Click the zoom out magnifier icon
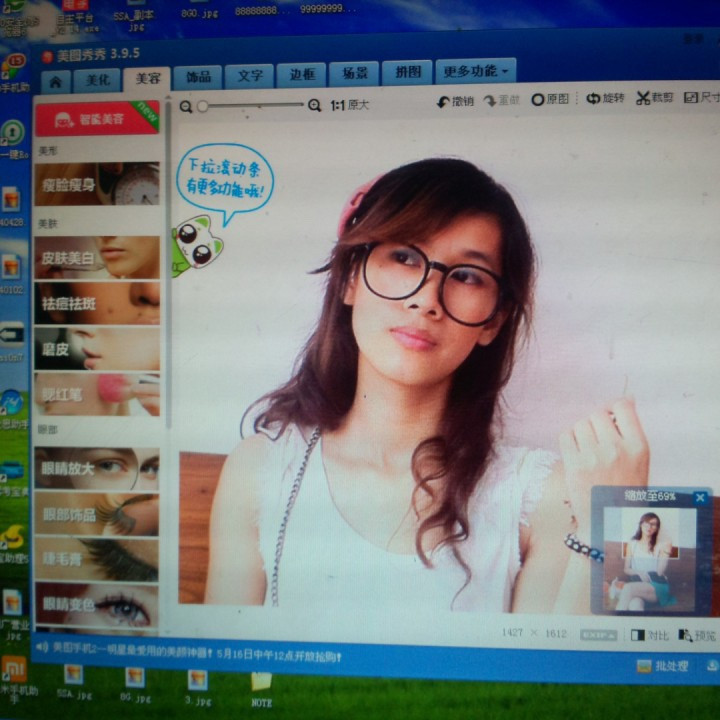Image resolution: width=720 pixels, height=720 pixels. [x=186, y=105]
